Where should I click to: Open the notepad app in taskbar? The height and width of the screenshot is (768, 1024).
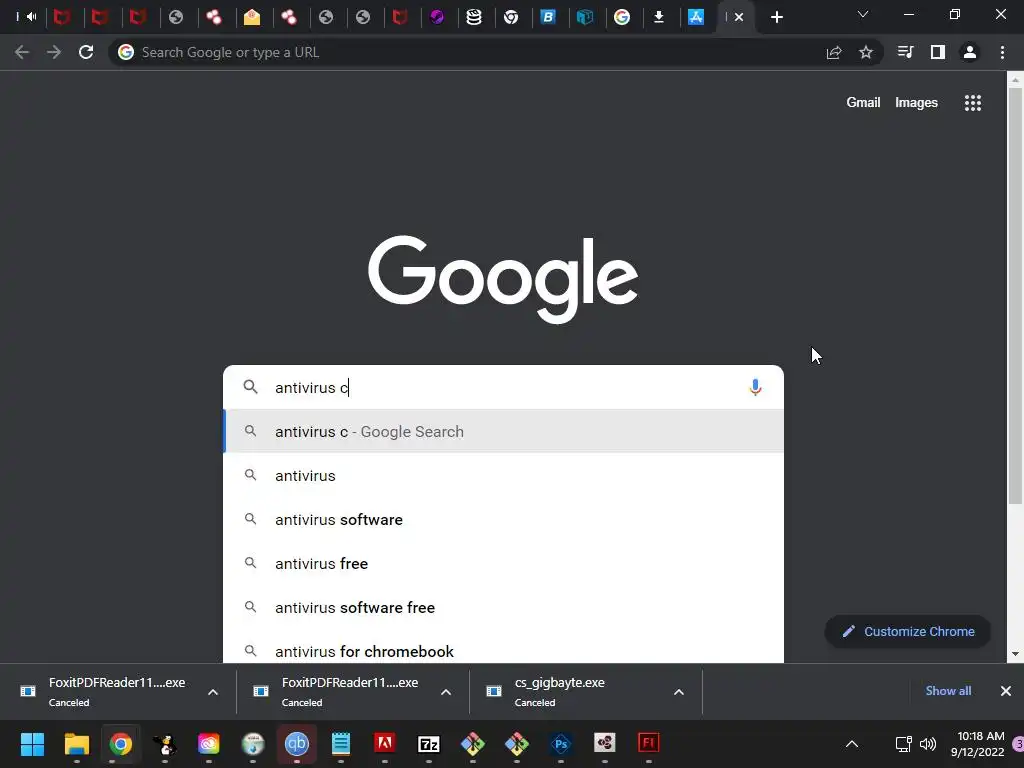341,743
